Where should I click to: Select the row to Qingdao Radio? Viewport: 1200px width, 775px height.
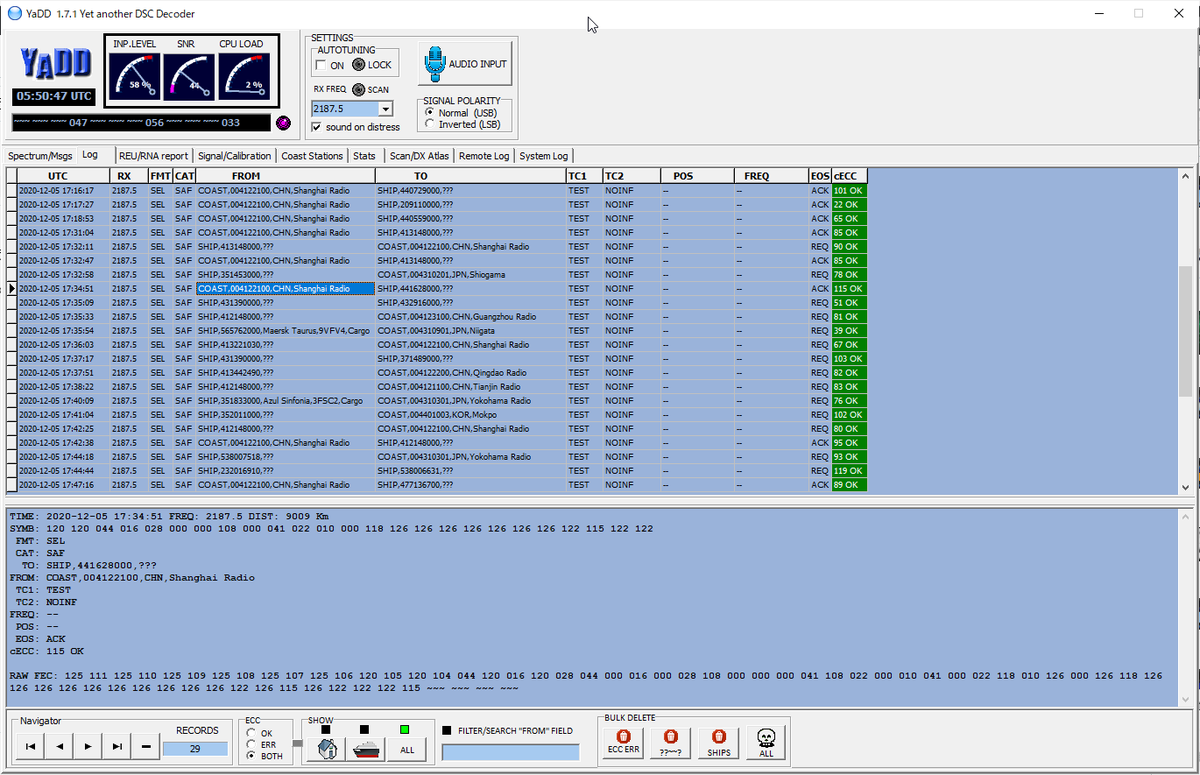(436, 372)
